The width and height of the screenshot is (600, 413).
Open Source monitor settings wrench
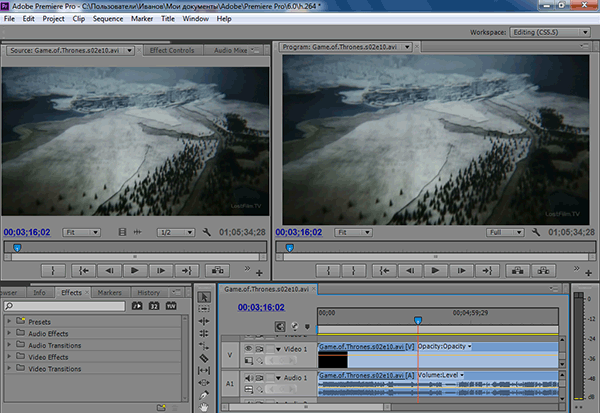tap(207, 232)
